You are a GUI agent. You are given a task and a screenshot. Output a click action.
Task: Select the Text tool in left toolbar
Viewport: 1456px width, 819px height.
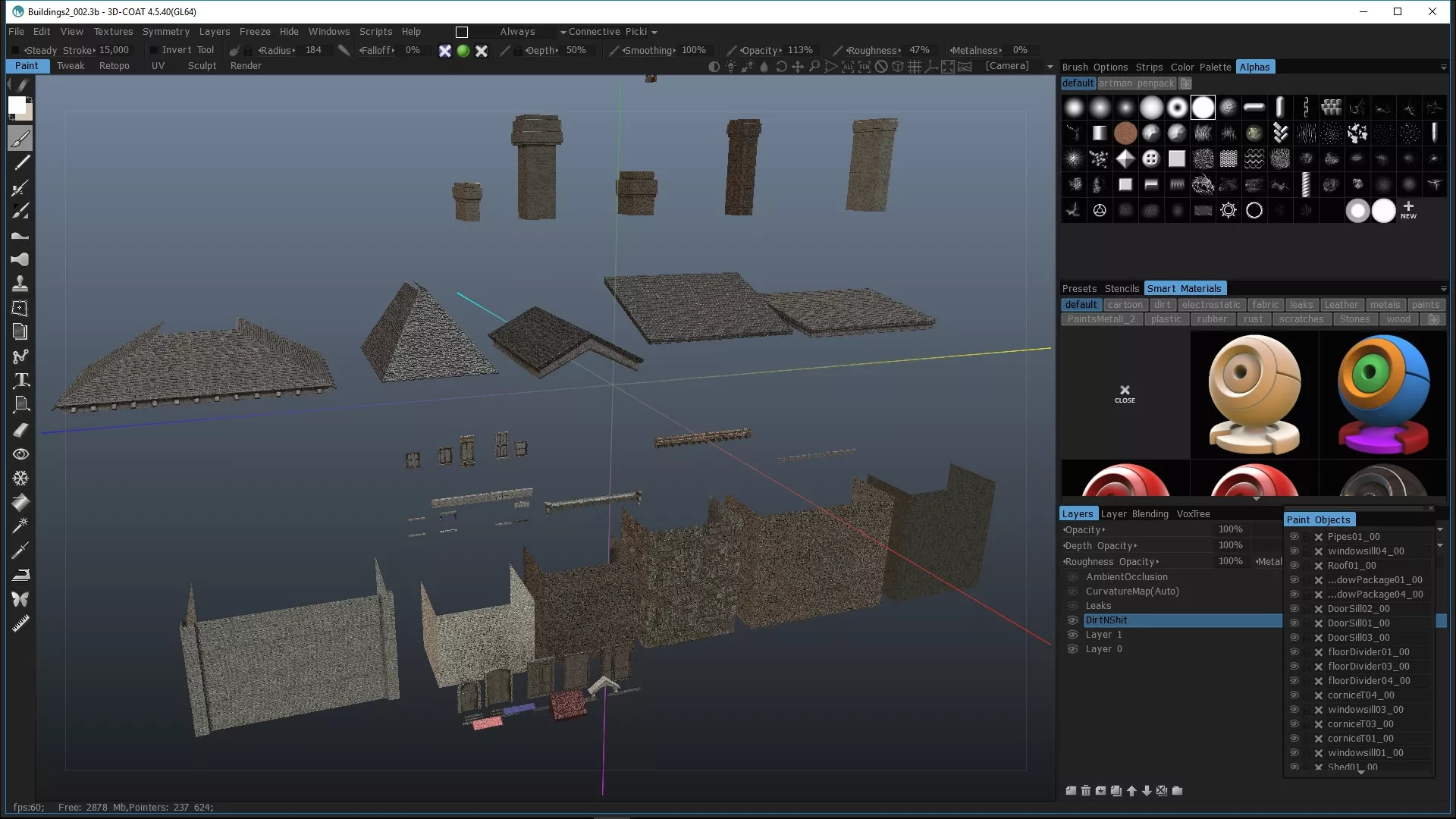click(20, 380)
